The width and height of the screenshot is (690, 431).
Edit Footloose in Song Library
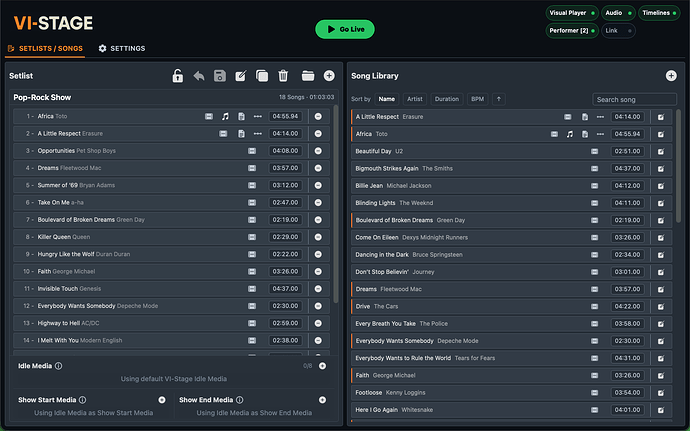point(661,393)
